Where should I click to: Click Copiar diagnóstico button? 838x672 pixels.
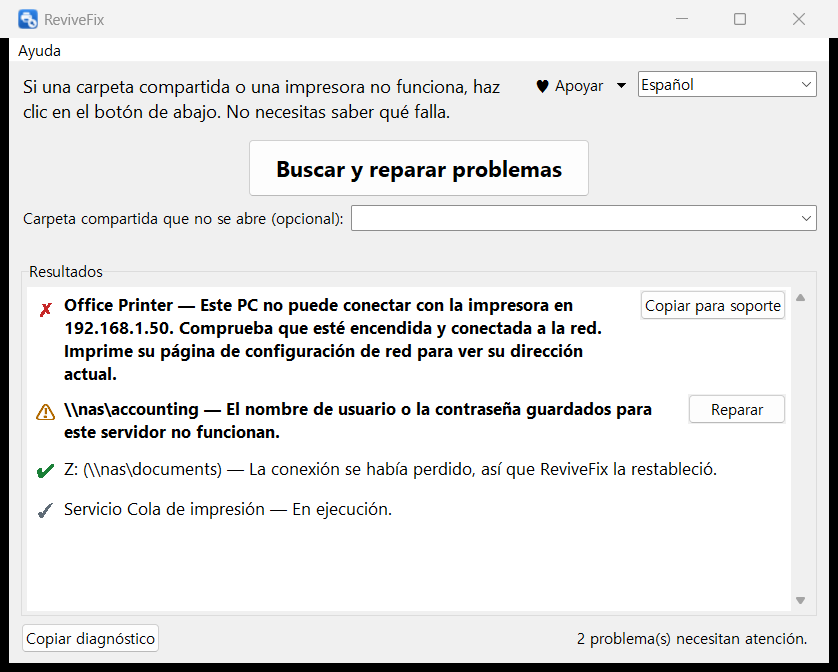click(x=90, y=638)
